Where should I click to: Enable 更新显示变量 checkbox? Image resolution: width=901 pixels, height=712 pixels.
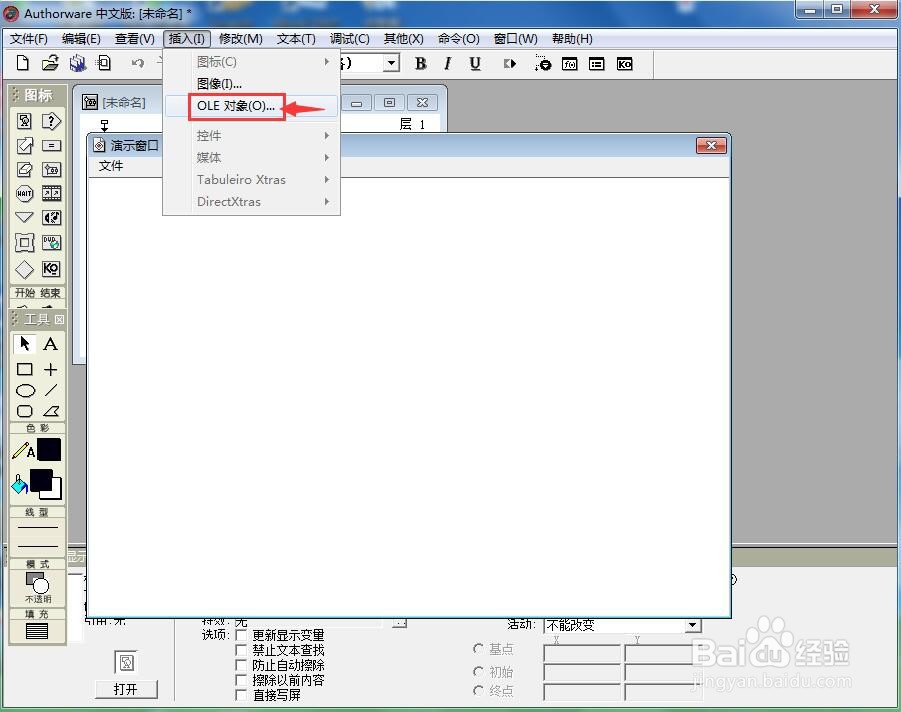[242, 635]
